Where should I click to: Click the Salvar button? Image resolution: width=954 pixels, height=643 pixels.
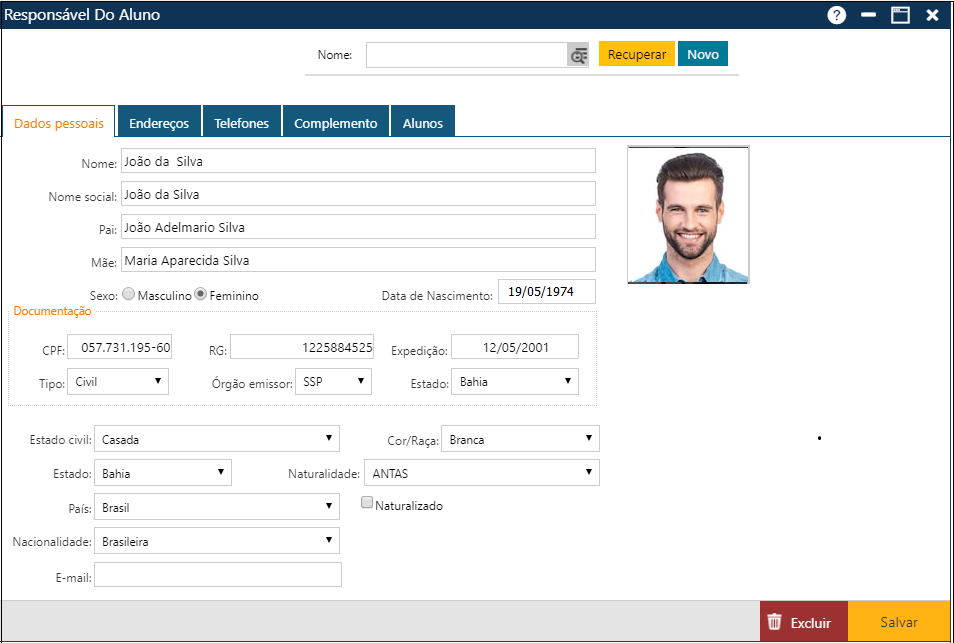click(898, 622)
